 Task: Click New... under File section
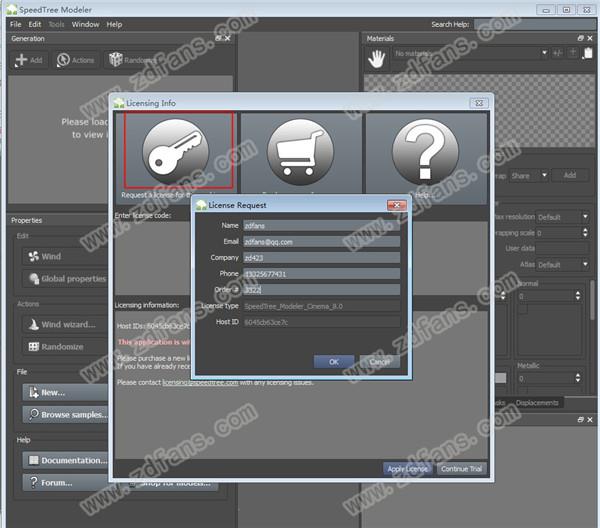point(65,393)
